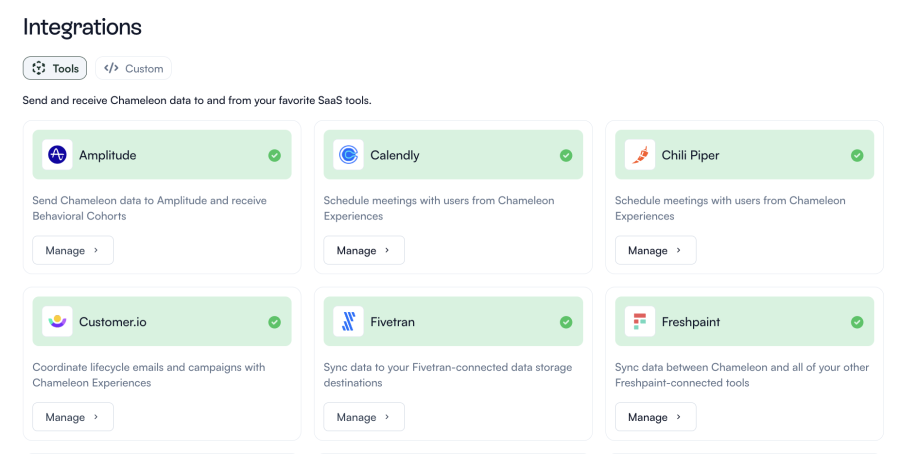This screenshot has height=454, width=900.
Task: Click Fivetran's green connected checkmark
Action: 566,322
